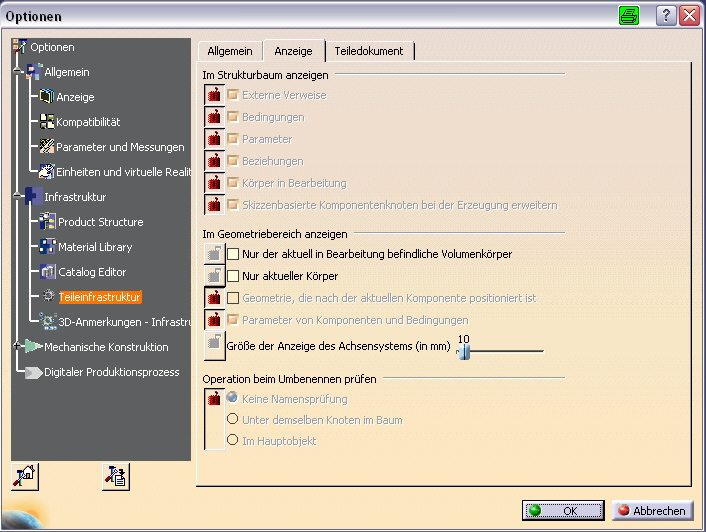Click red lock icon beside Körper in Bearbeitung
The image size is (706, 532).
coord(214,183)
